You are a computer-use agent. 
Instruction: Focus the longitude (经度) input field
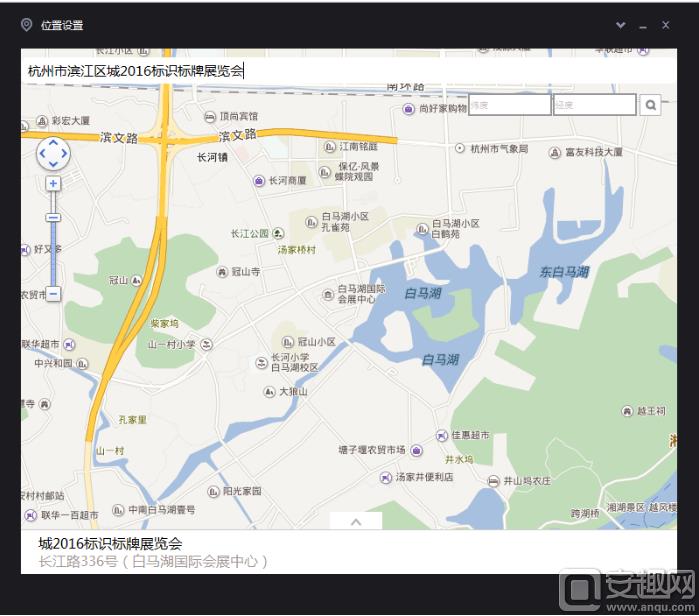point(594,104)
